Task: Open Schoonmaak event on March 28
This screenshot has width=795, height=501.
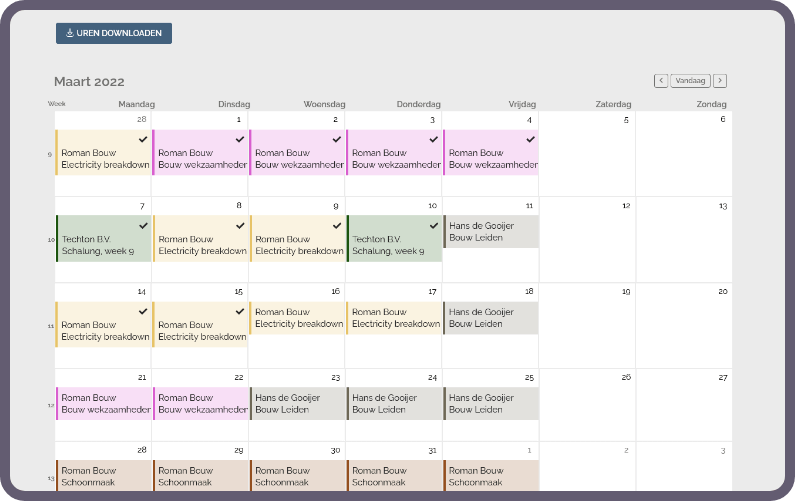Action: pyautogui.click(x=103, y=476)
